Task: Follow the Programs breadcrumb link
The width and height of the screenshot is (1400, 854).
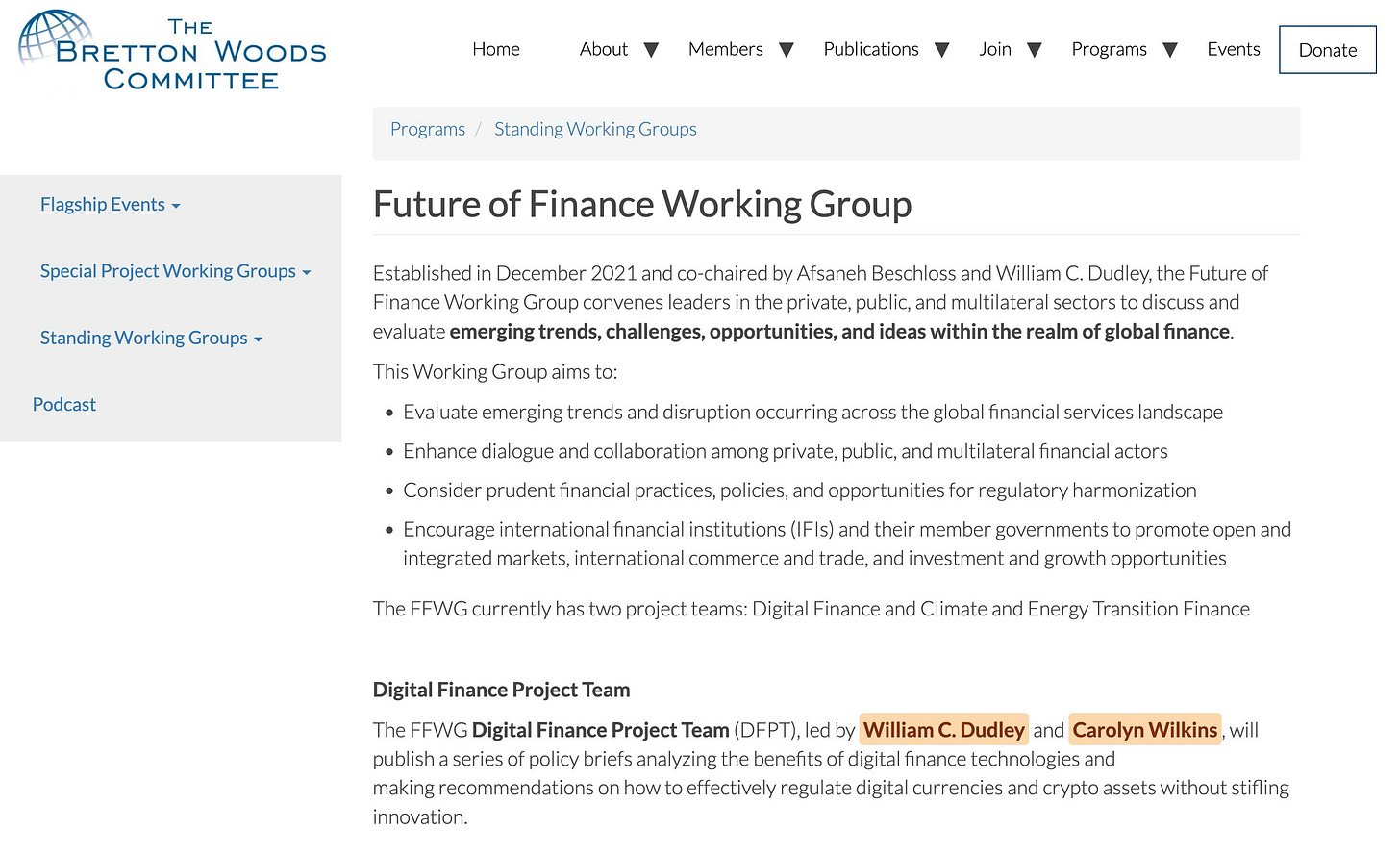Action: 428,129
